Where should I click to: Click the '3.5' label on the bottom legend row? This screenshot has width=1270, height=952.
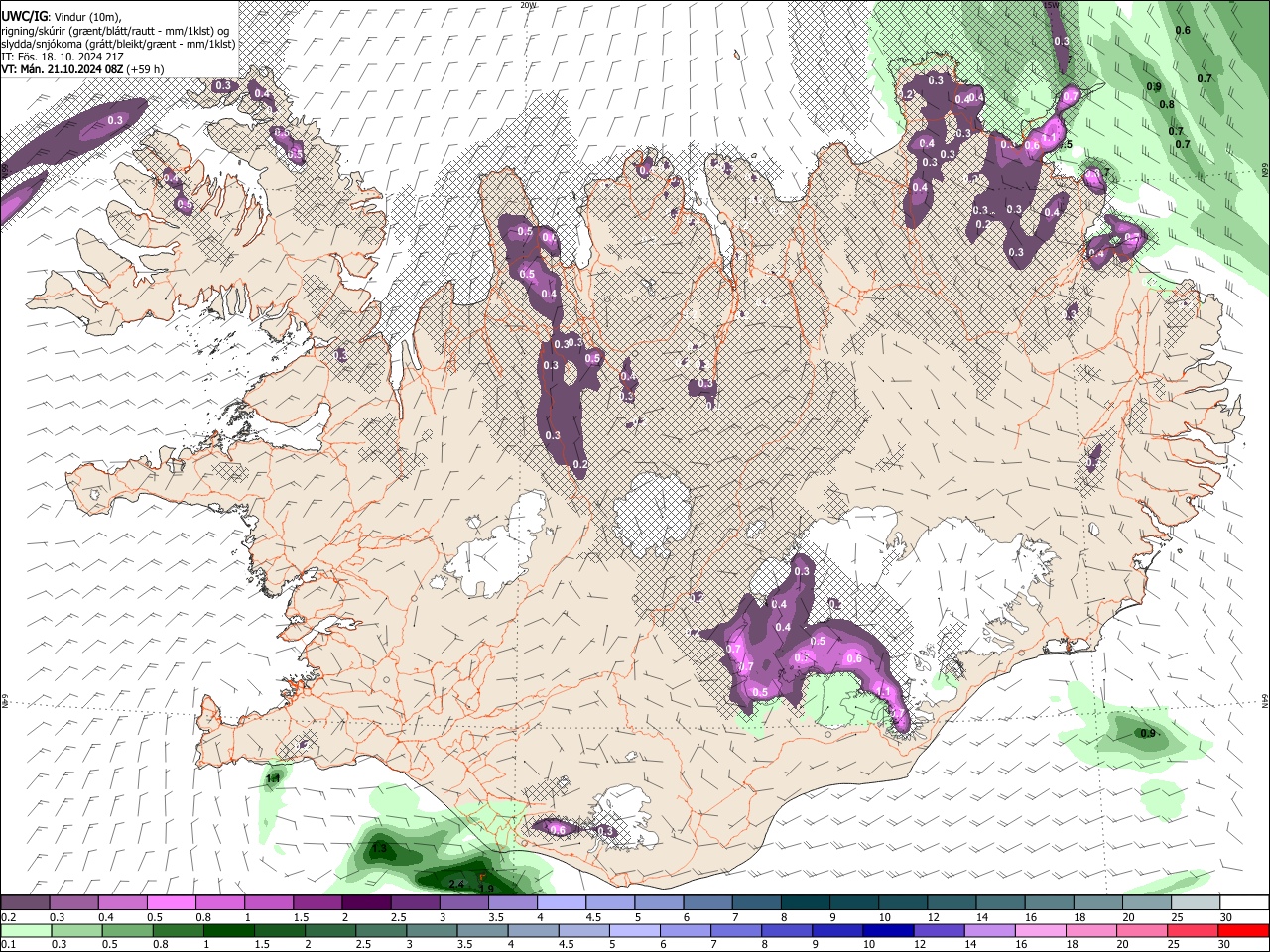[465, 944]
